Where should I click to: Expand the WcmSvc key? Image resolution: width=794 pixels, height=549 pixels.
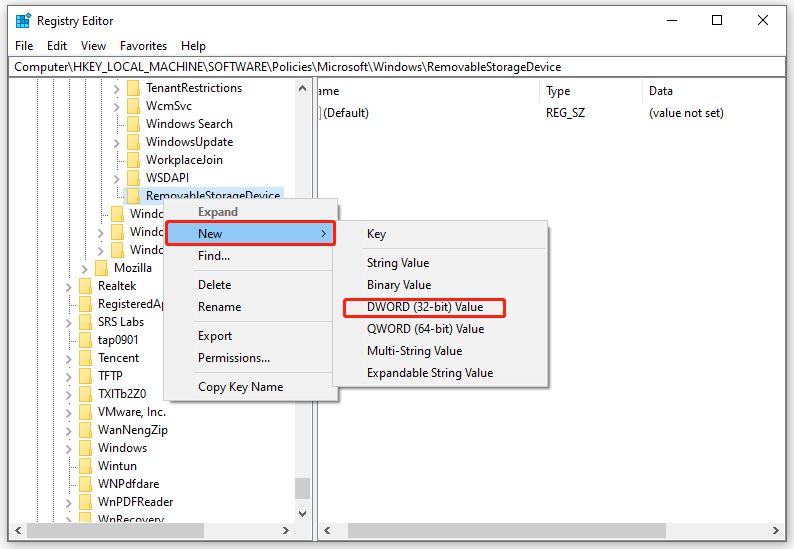pyautogui.click(x=116, y=107)
